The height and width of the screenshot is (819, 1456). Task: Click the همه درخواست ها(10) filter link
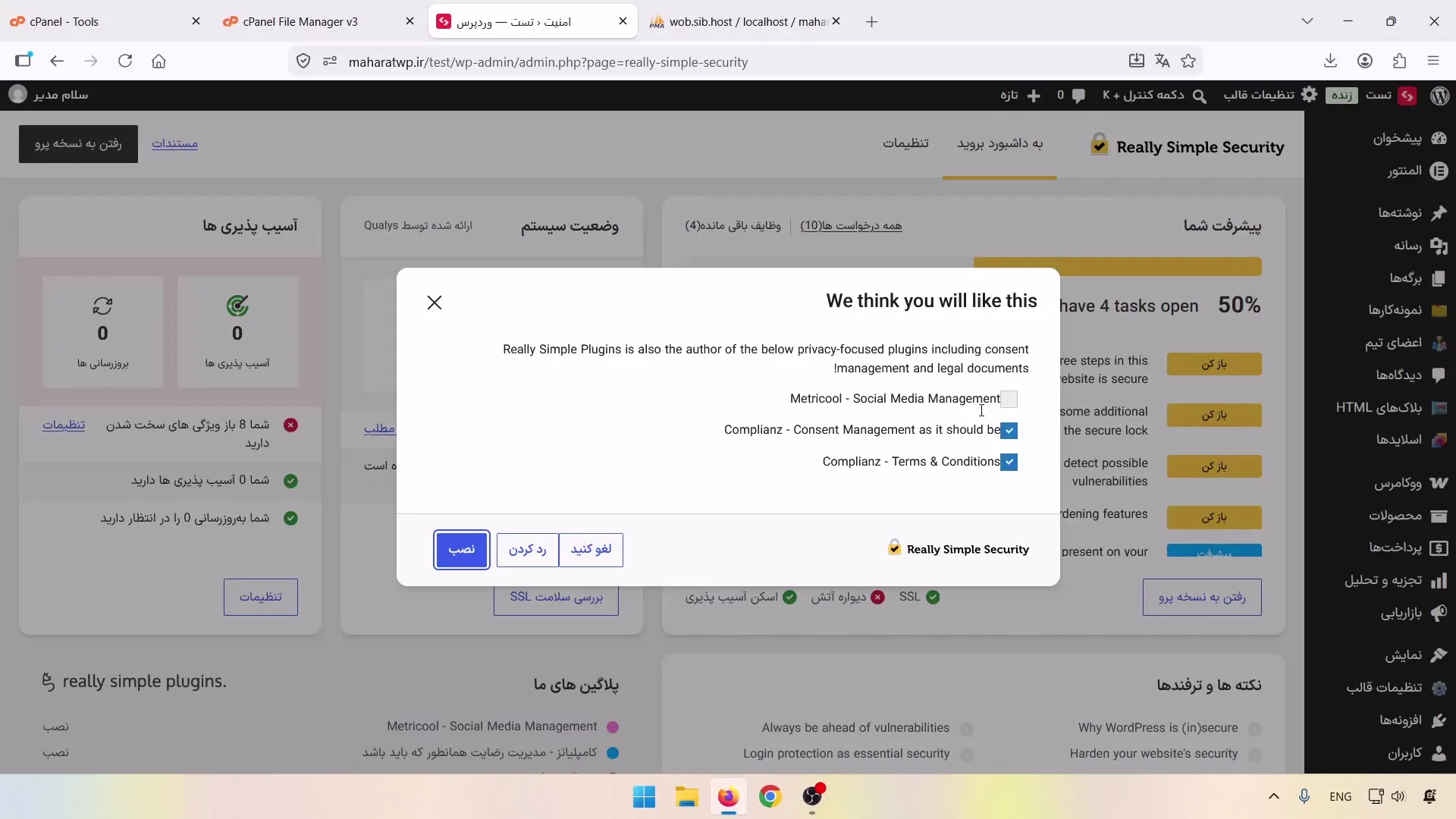coord(851,225)
